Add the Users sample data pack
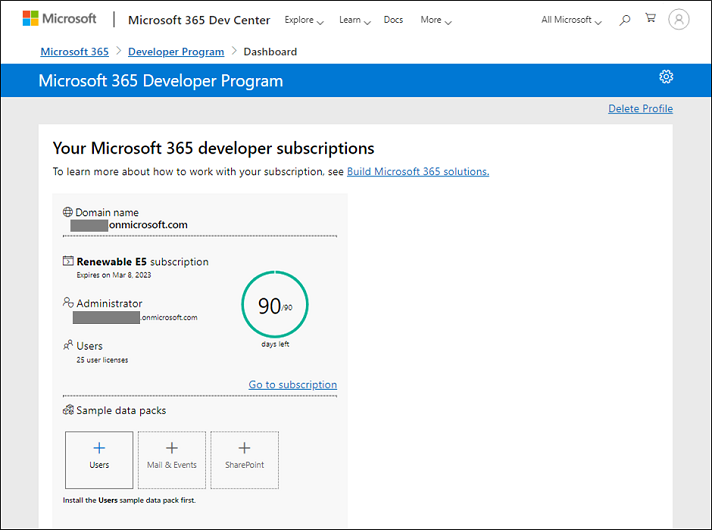This screenshot has height=530, width=712. click(99, 460)
